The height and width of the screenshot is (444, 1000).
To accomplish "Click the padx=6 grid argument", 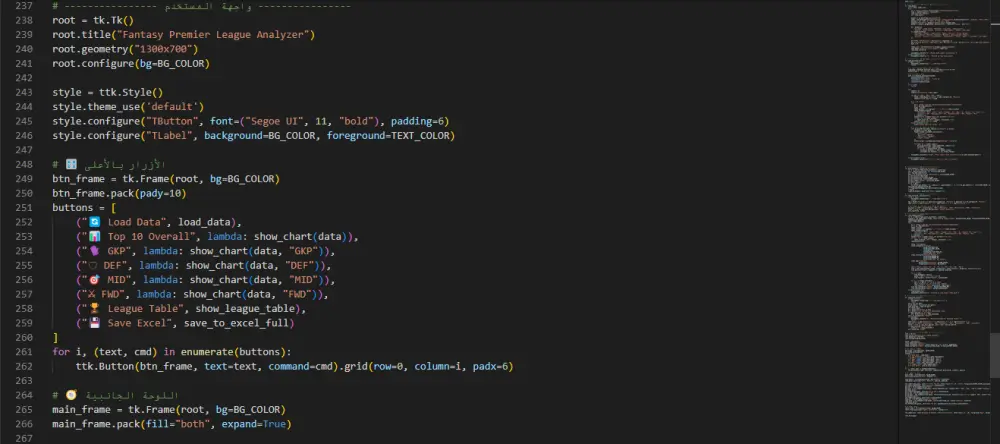I will (490, 367).
